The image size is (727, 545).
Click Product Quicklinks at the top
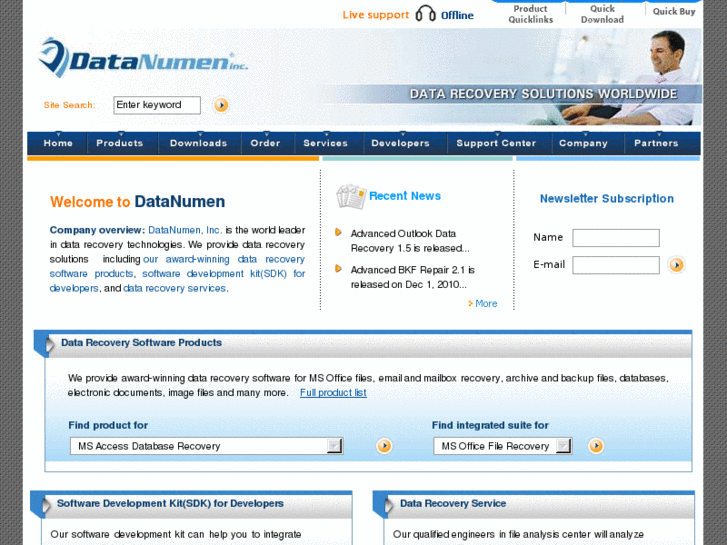[530, 14]
